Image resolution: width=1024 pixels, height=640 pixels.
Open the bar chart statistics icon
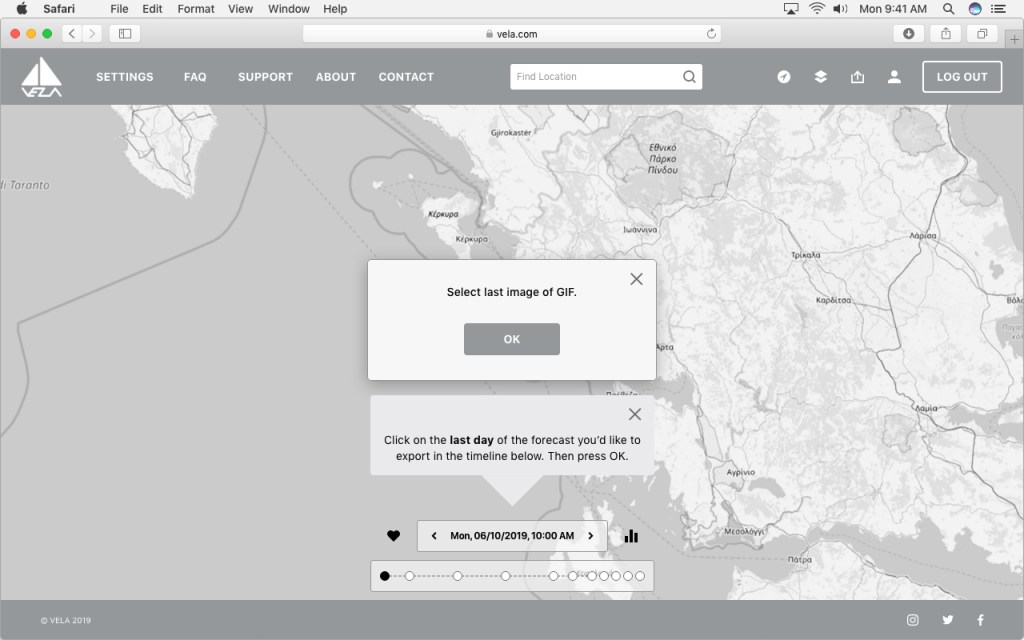tap(631, 536)
